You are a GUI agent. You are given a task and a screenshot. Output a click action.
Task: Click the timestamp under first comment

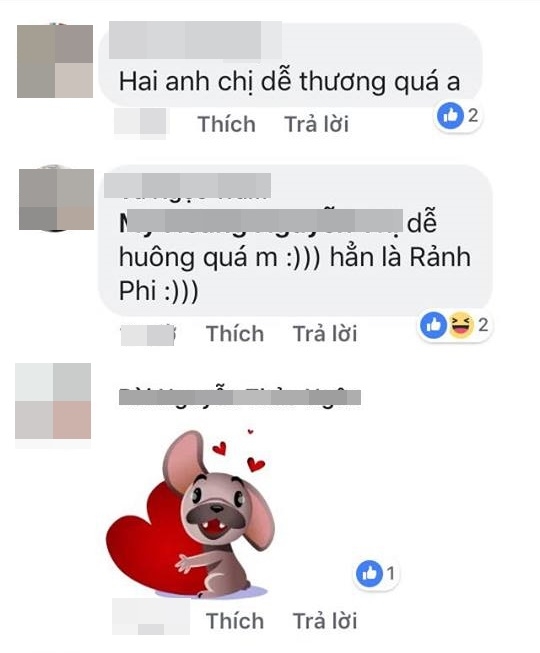tap(140, 122)
